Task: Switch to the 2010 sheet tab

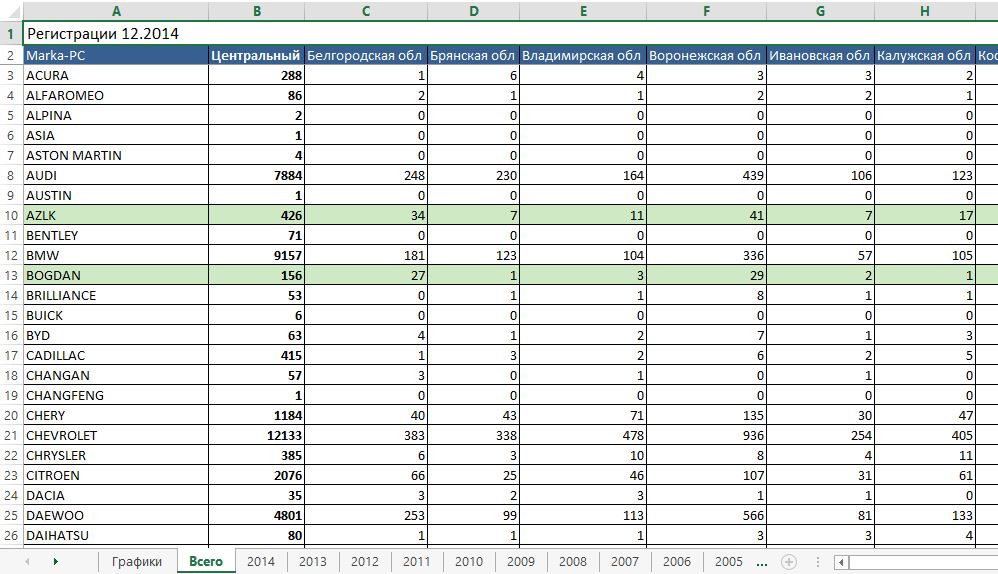Action: point(469,561)
